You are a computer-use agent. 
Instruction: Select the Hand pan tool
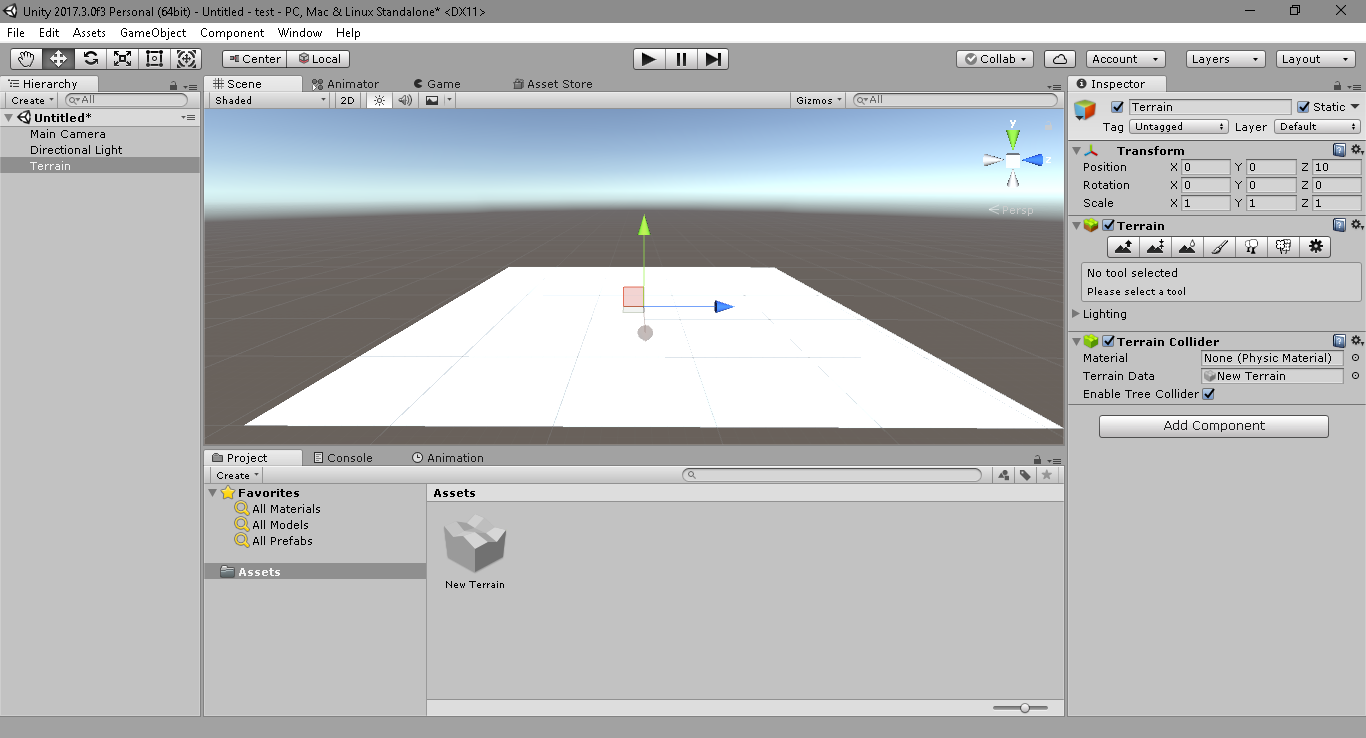tap(25, 58)
